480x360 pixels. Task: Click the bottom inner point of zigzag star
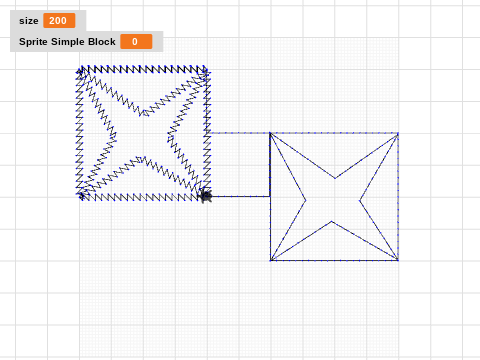coord(141,159)
